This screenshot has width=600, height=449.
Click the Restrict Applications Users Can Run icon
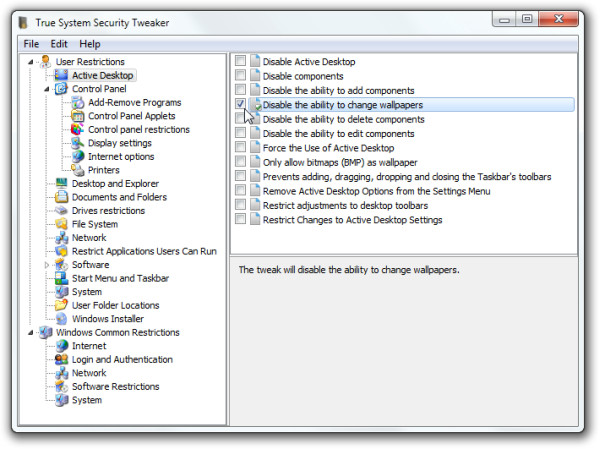61,251
